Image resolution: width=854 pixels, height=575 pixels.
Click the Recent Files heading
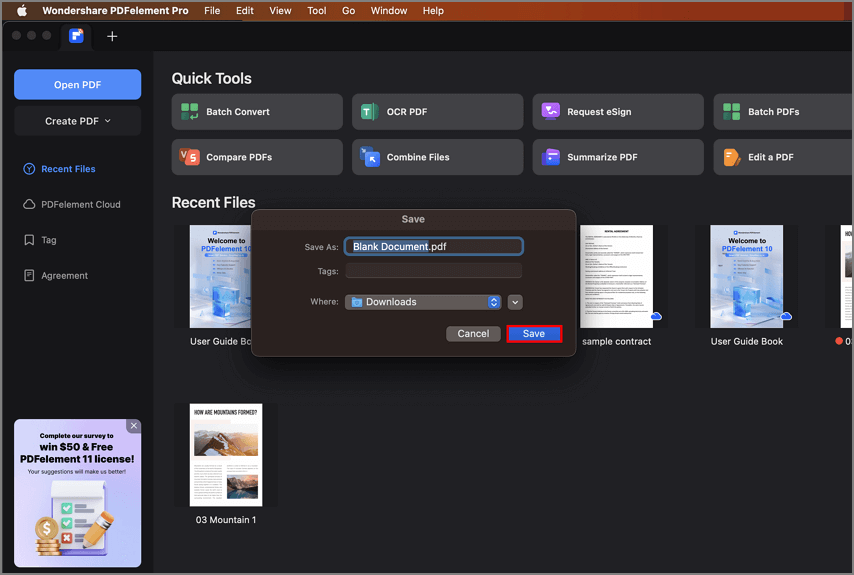tap(214, 203)
